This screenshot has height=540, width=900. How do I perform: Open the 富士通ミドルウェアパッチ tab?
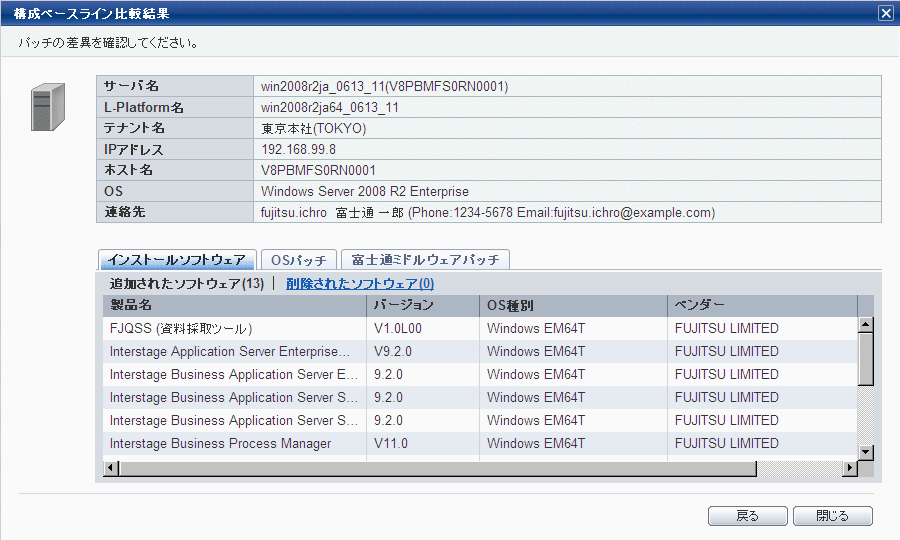point(425,260)
